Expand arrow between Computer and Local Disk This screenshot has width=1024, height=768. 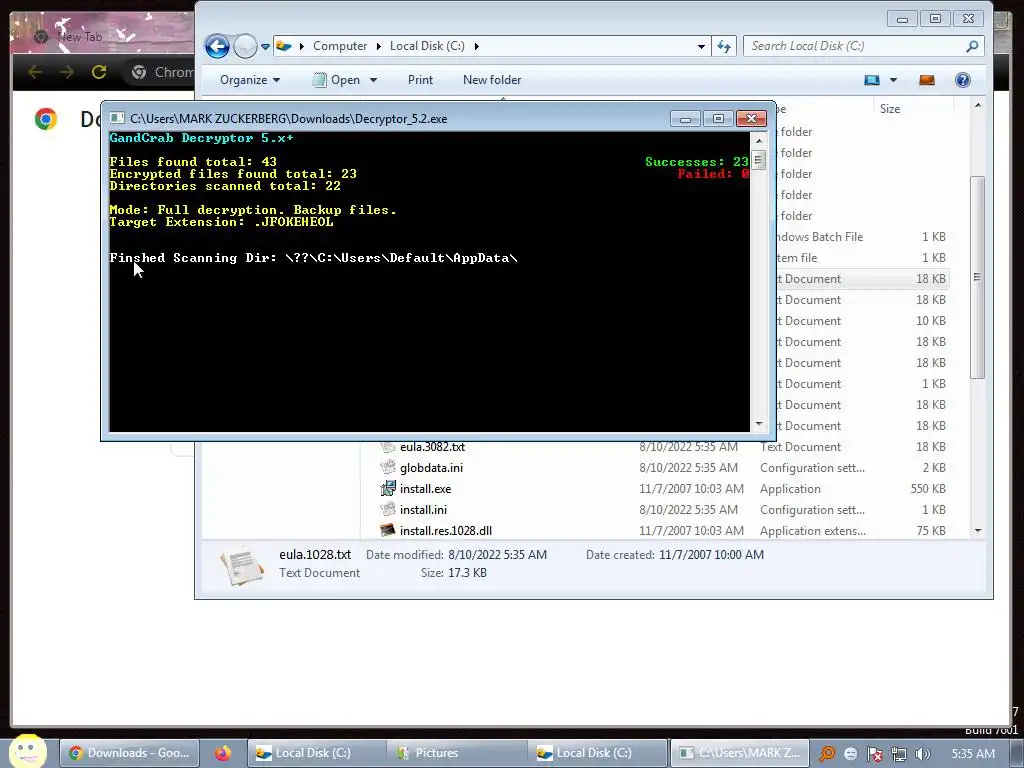[379, 46]
